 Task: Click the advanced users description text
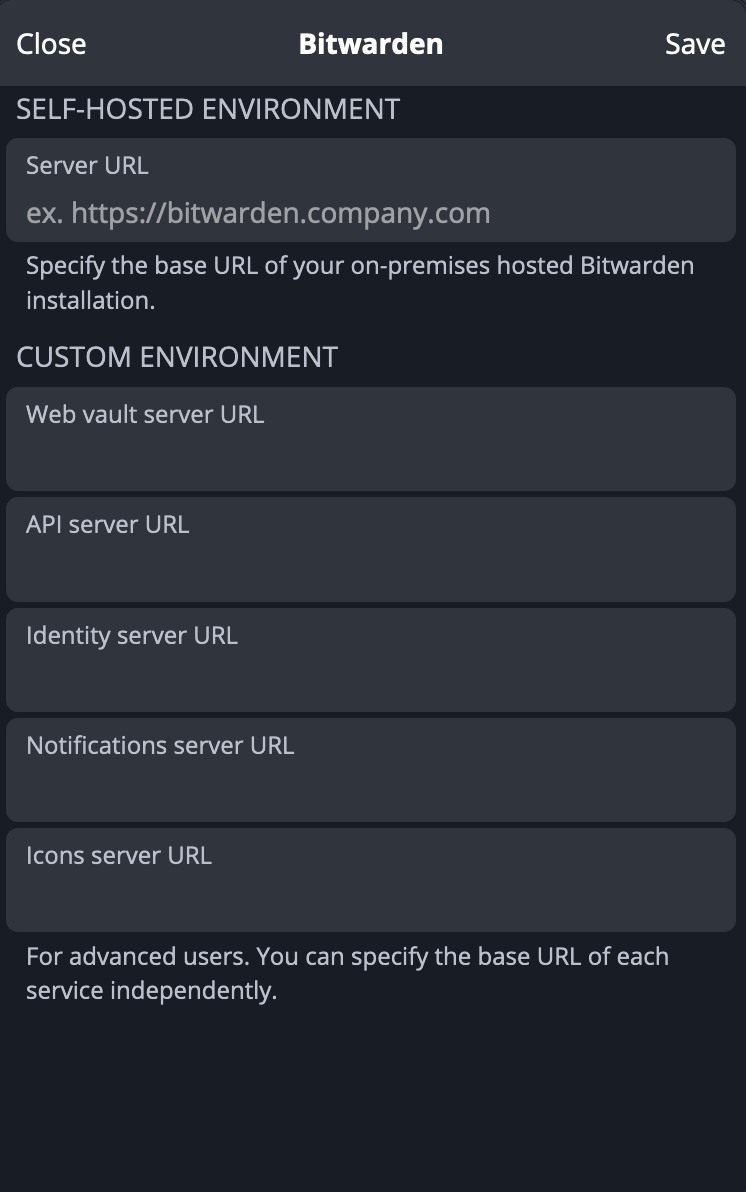pyautogui.click(x=347, y=973)
